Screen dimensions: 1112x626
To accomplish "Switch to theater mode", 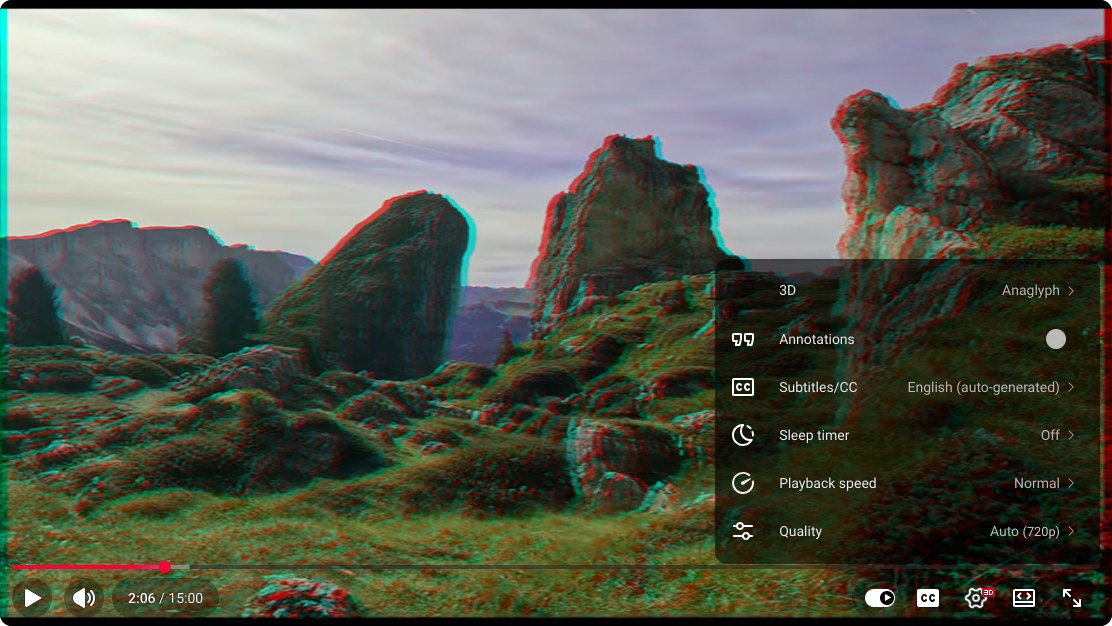I will pos(1023,598).
